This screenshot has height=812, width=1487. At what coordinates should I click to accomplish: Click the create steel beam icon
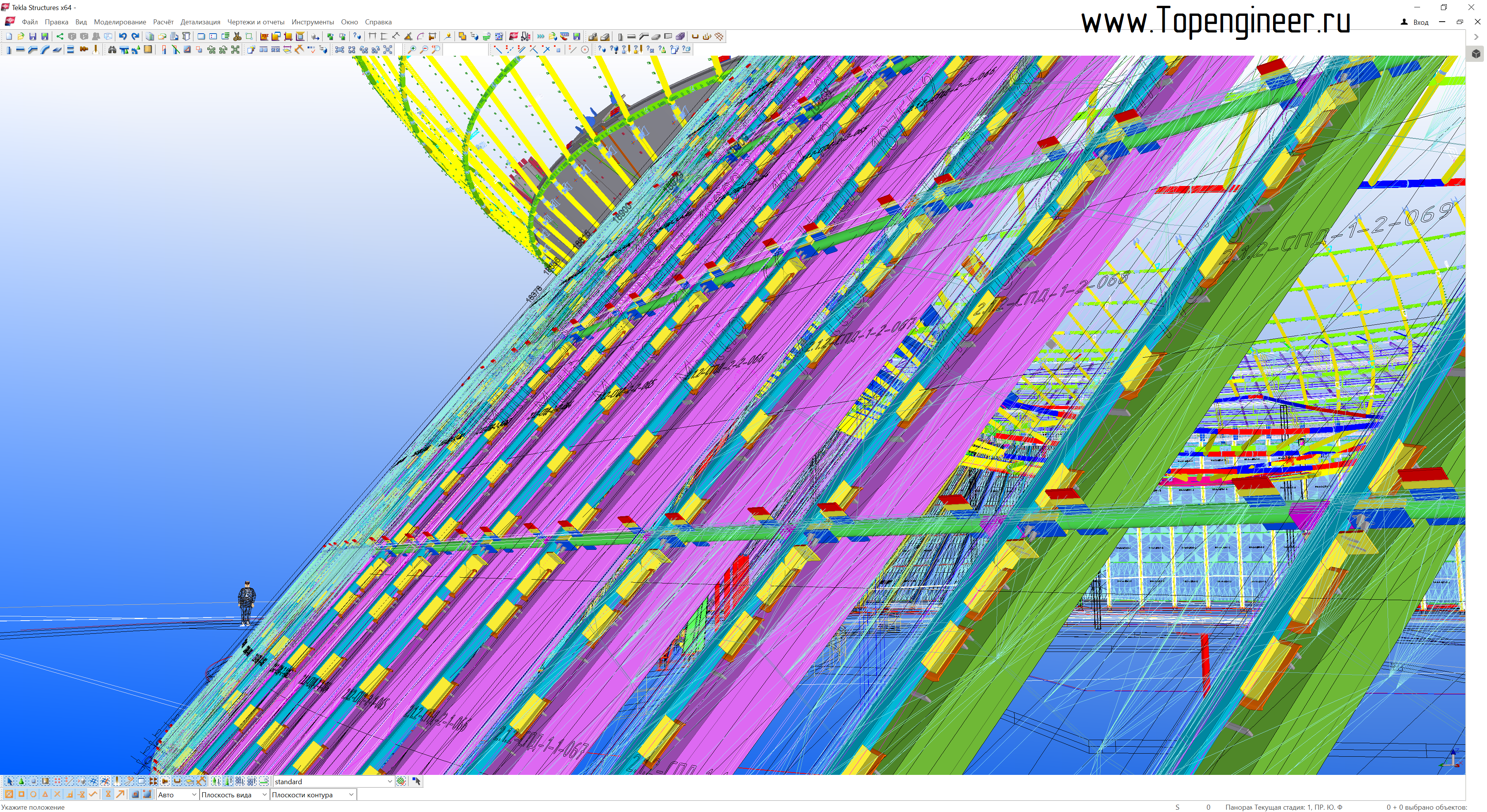[20, 49]
